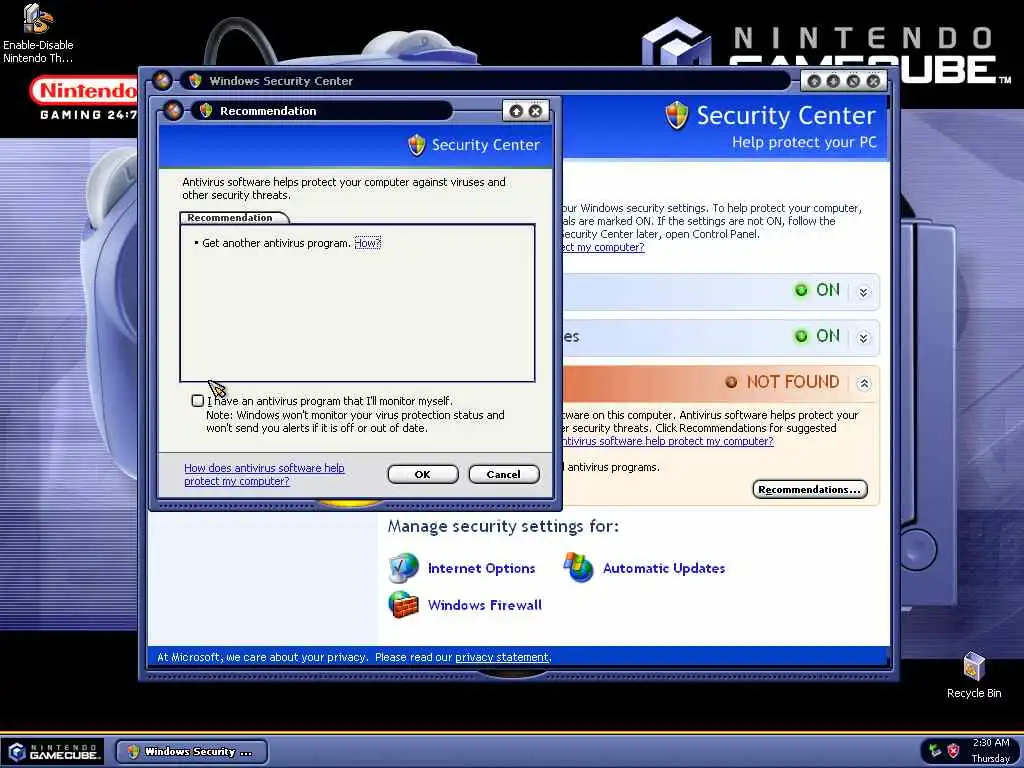1024x768 pixels.
Task: Open the privacy statement link
Action: [502, 657]
